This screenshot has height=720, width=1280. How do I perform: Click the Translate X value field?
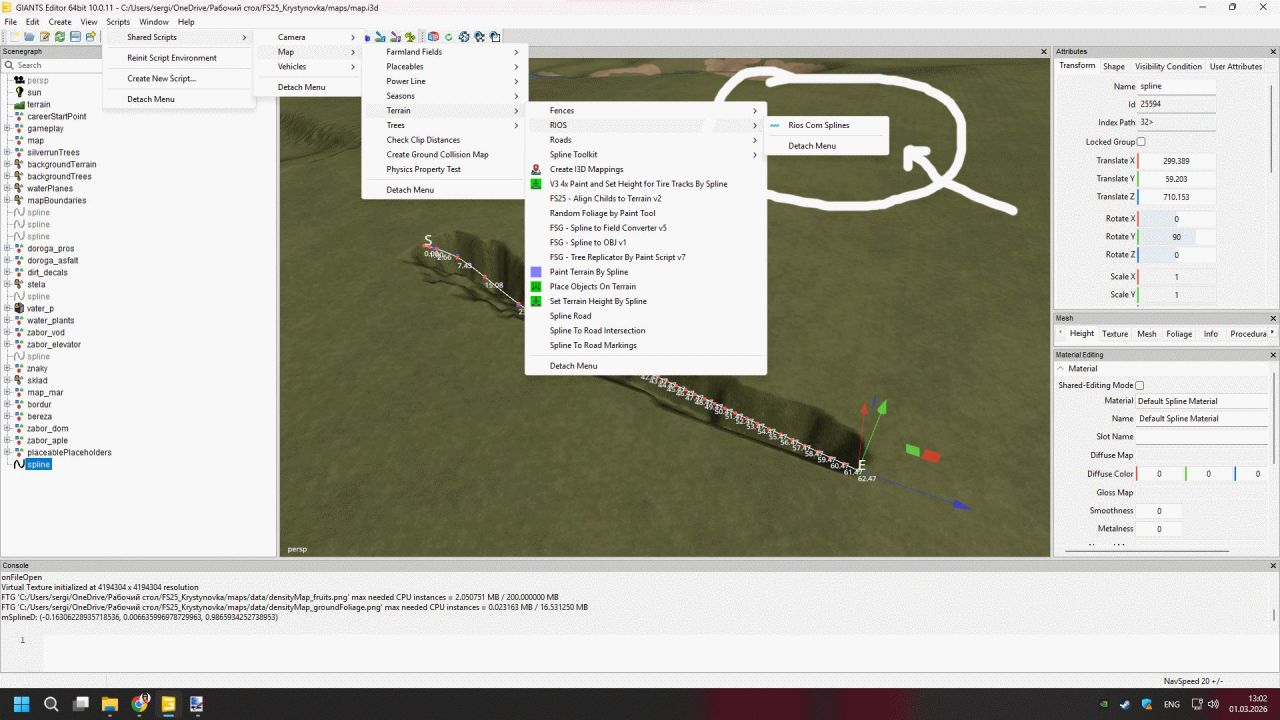pos(1176,160)
